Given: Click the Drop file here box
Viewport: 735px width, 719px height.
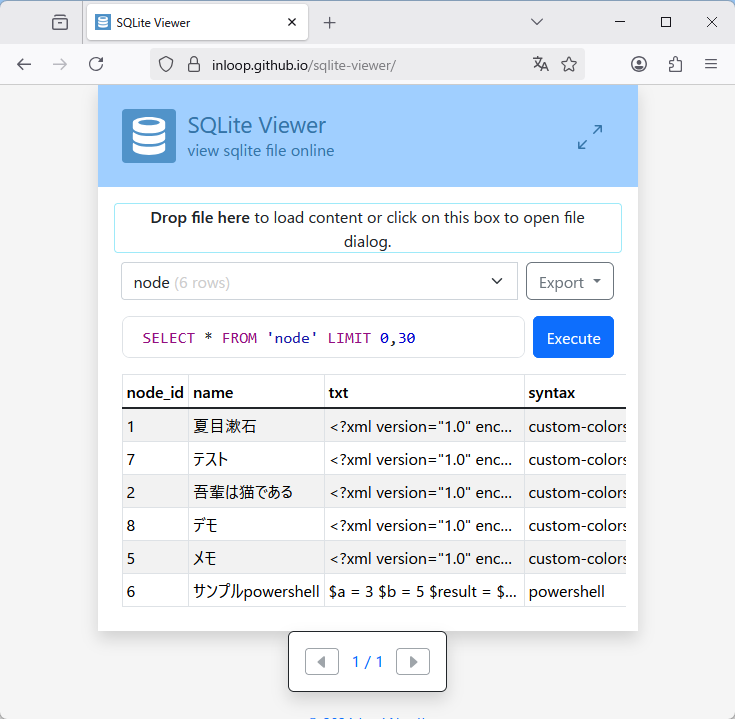Looking at the screenshot, I should 368,228.
